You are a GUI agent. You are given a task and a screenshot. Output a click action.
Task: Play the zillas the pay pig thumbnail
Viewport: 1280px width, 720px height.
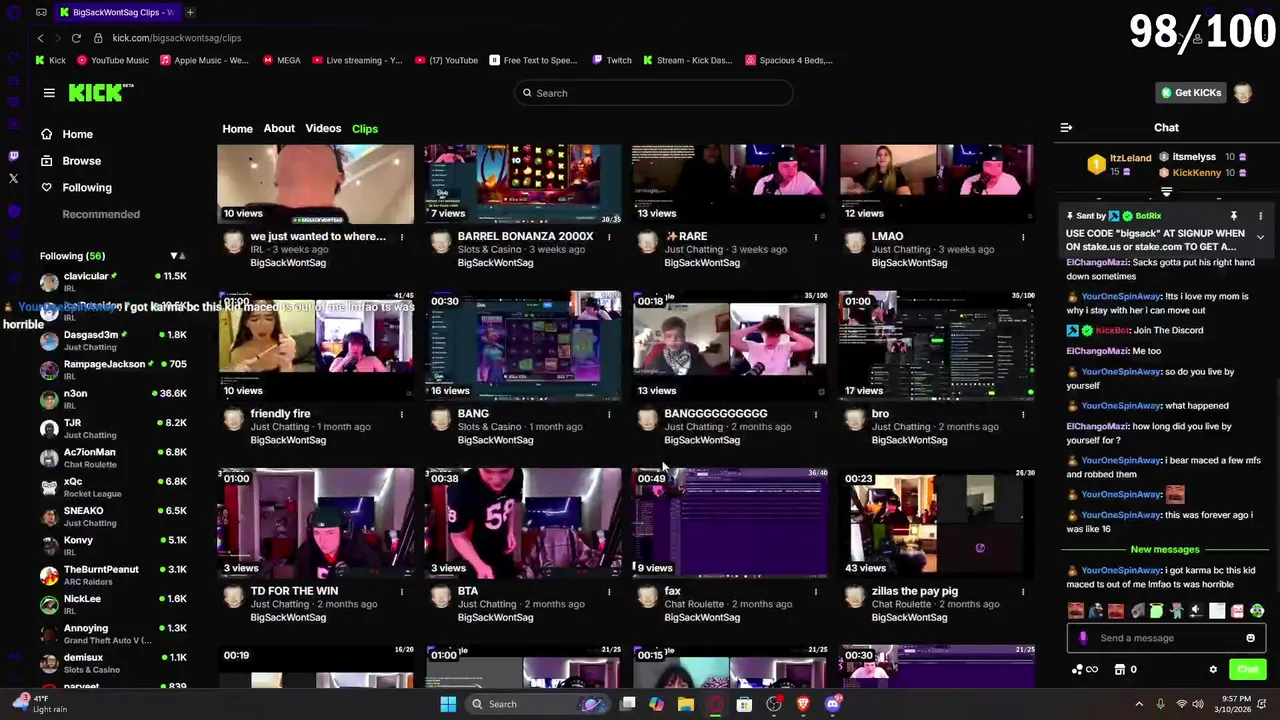[937, 523]
